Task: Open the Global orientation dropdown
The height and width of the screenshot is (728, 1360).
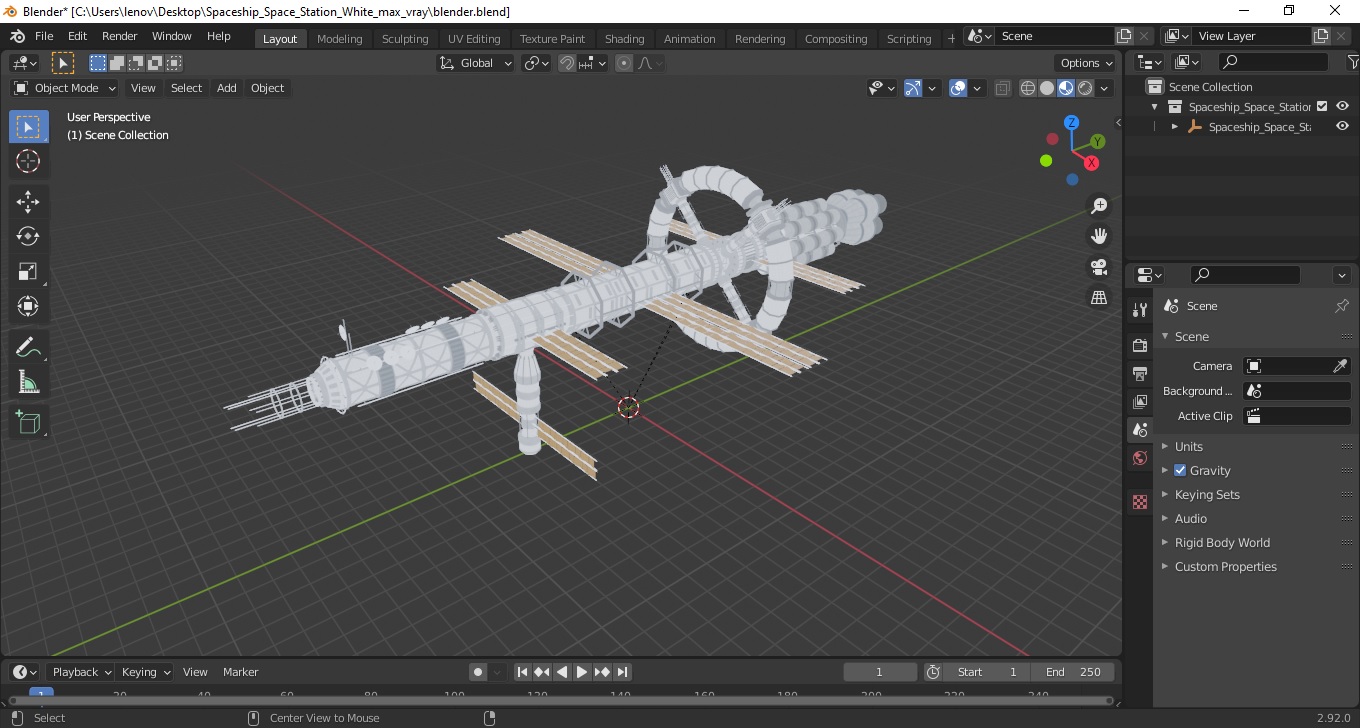Action: [x=476, y=63]
